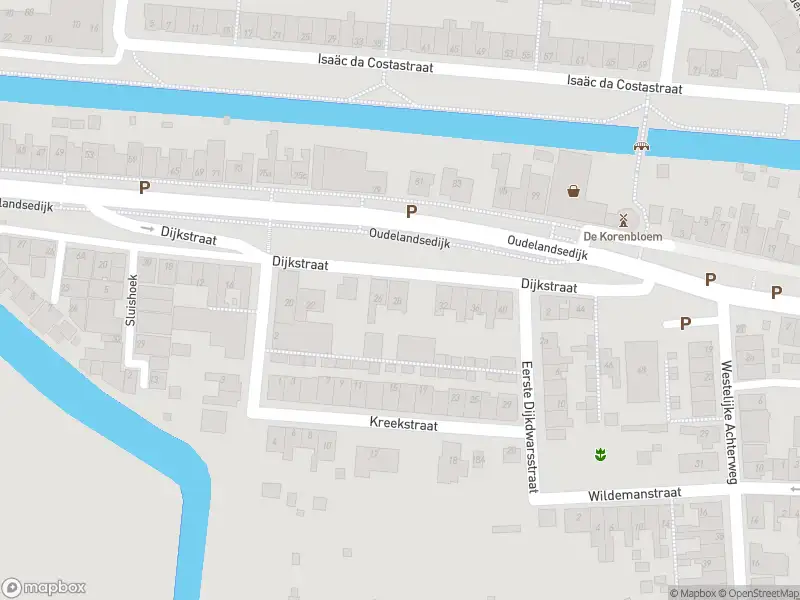The height and width of the screenshot is (600, 800).
Task: Click the Westelijke Achterweg street label
Action: coord(730,422)
